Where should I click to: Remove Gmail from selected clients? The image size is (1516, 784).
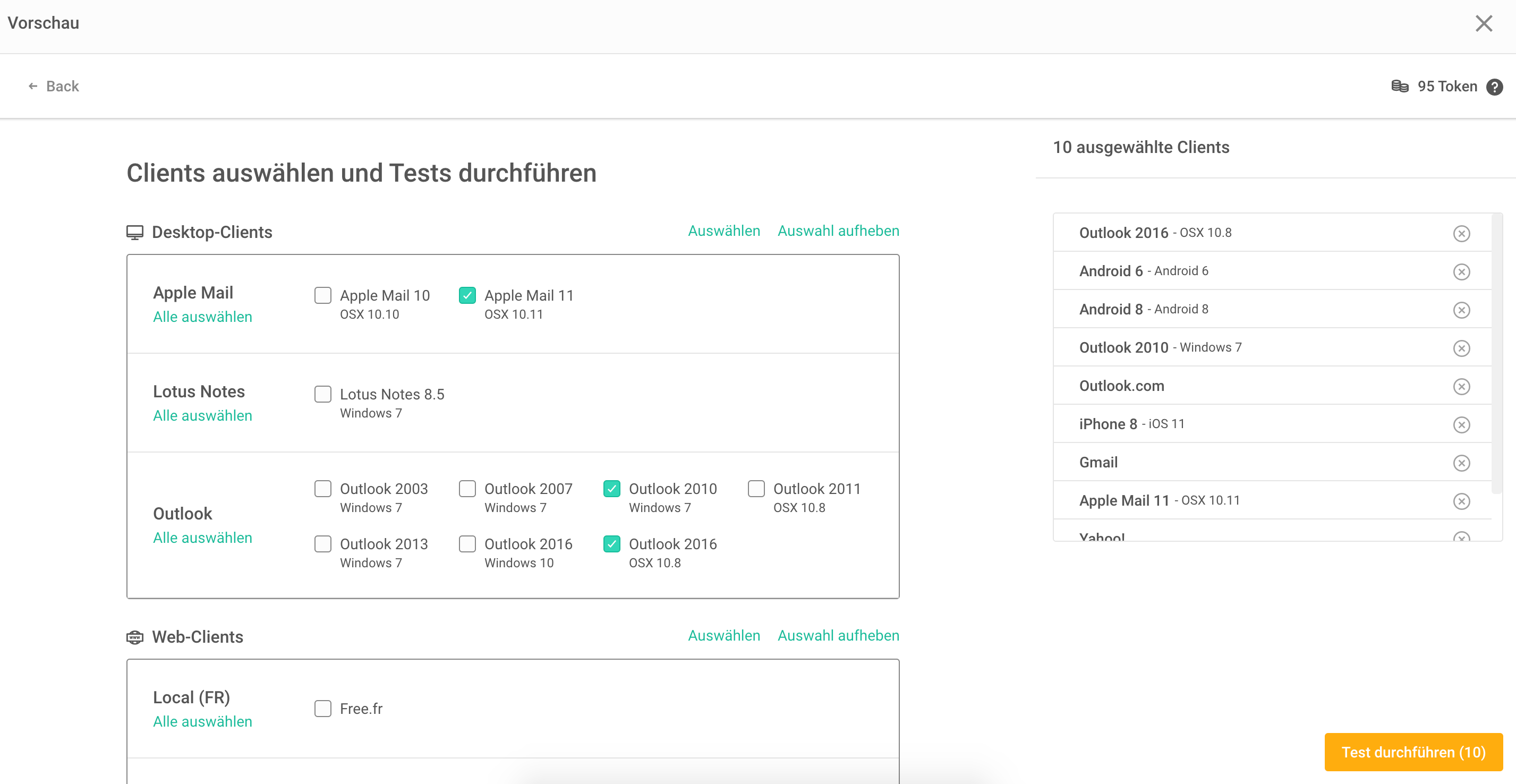pos(1461,463)
